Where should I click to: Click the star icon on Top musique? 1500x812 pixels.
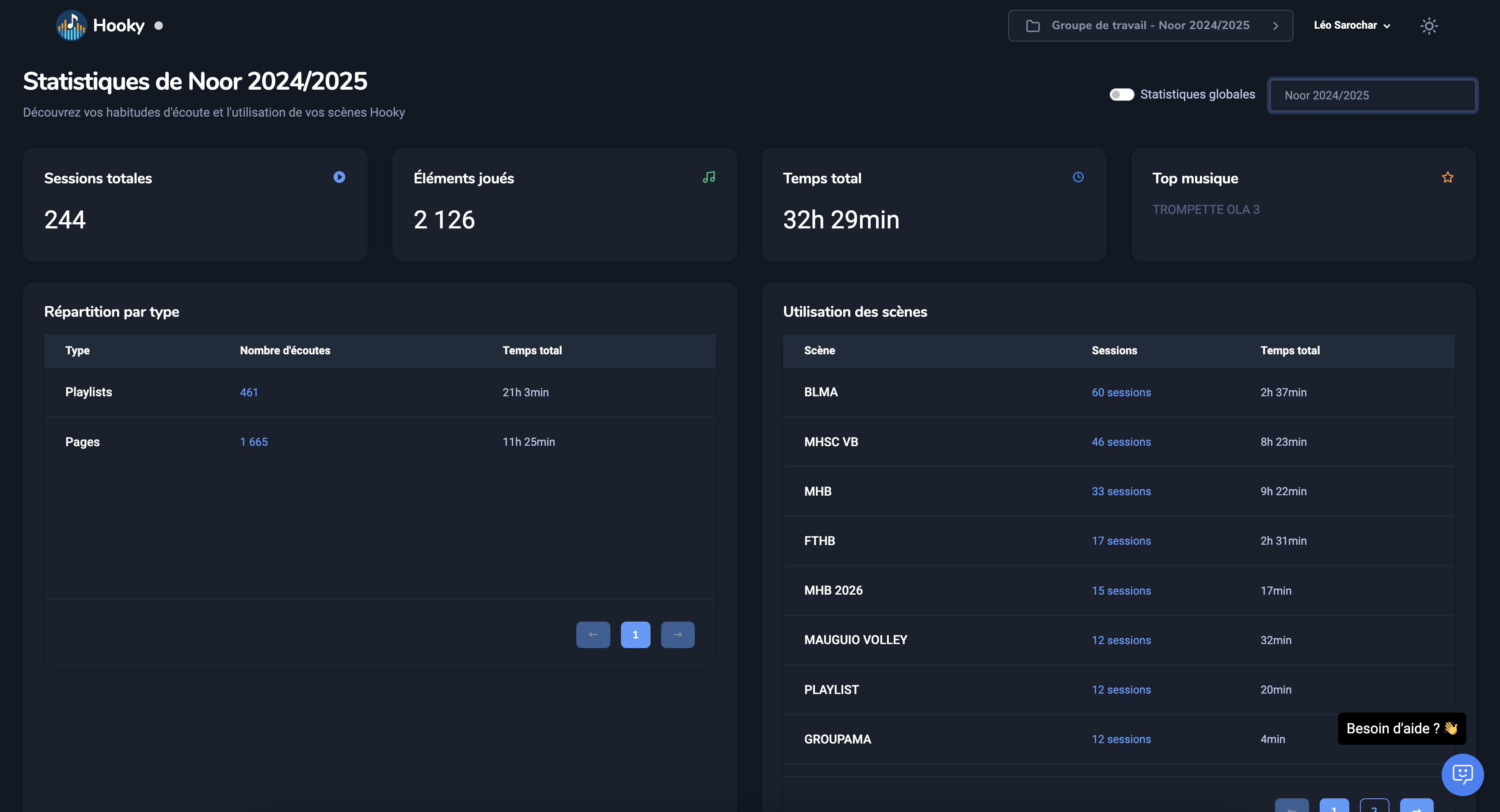point(1447,177)
